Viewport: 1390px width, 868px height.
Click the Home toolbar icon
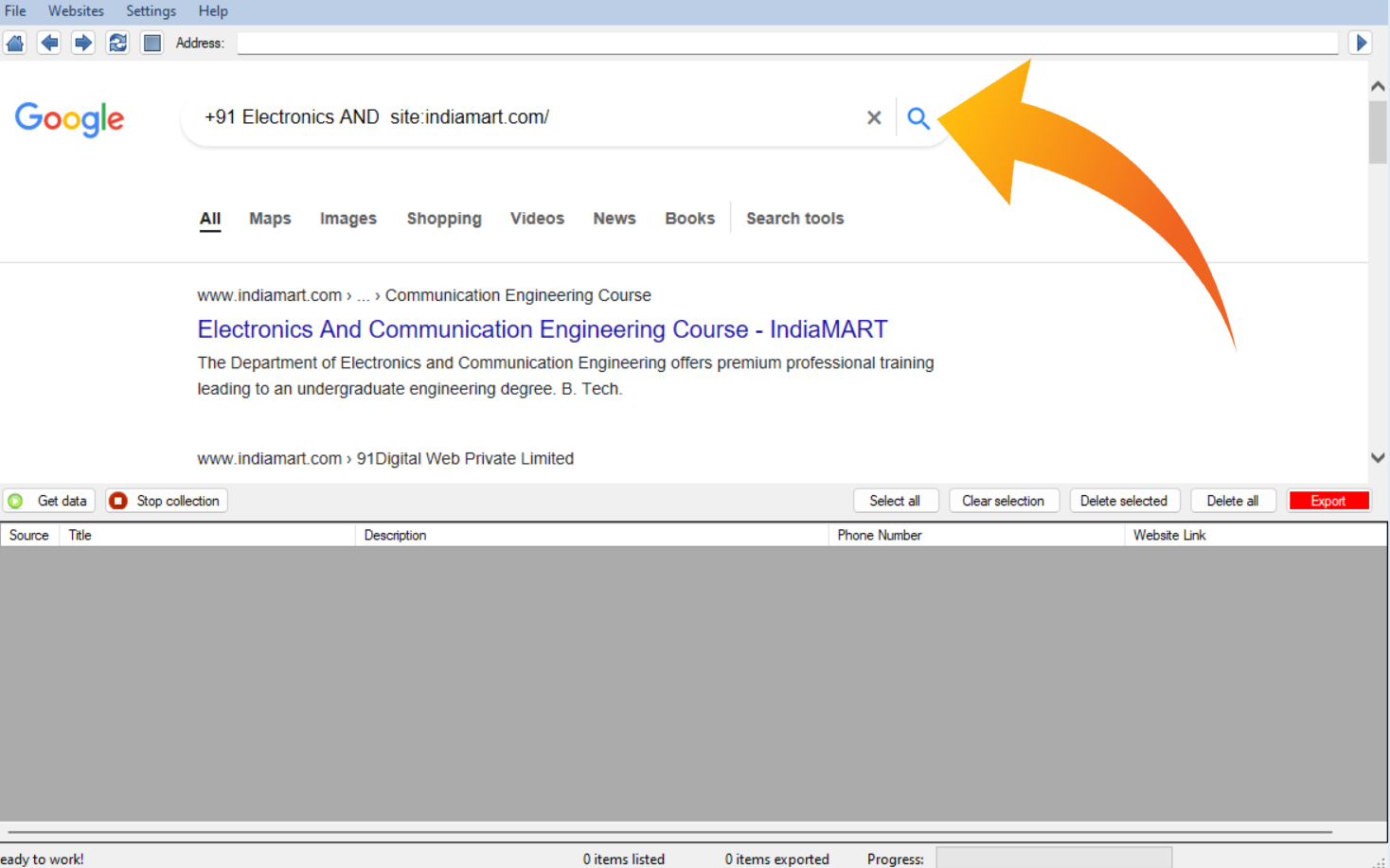click(x=15, y=43)
